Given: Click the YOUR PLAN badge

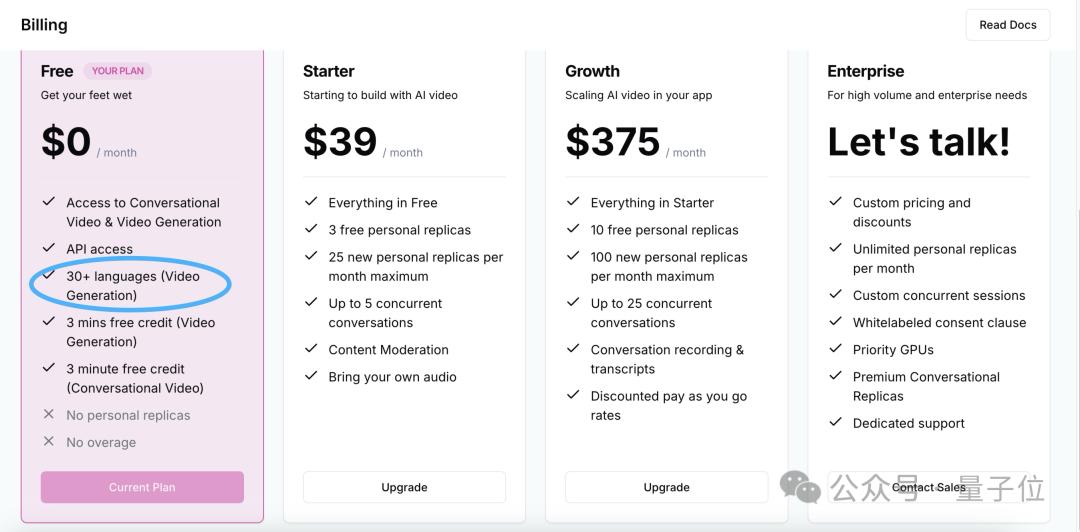Looking at the screenshot, I should click(118, 71).
